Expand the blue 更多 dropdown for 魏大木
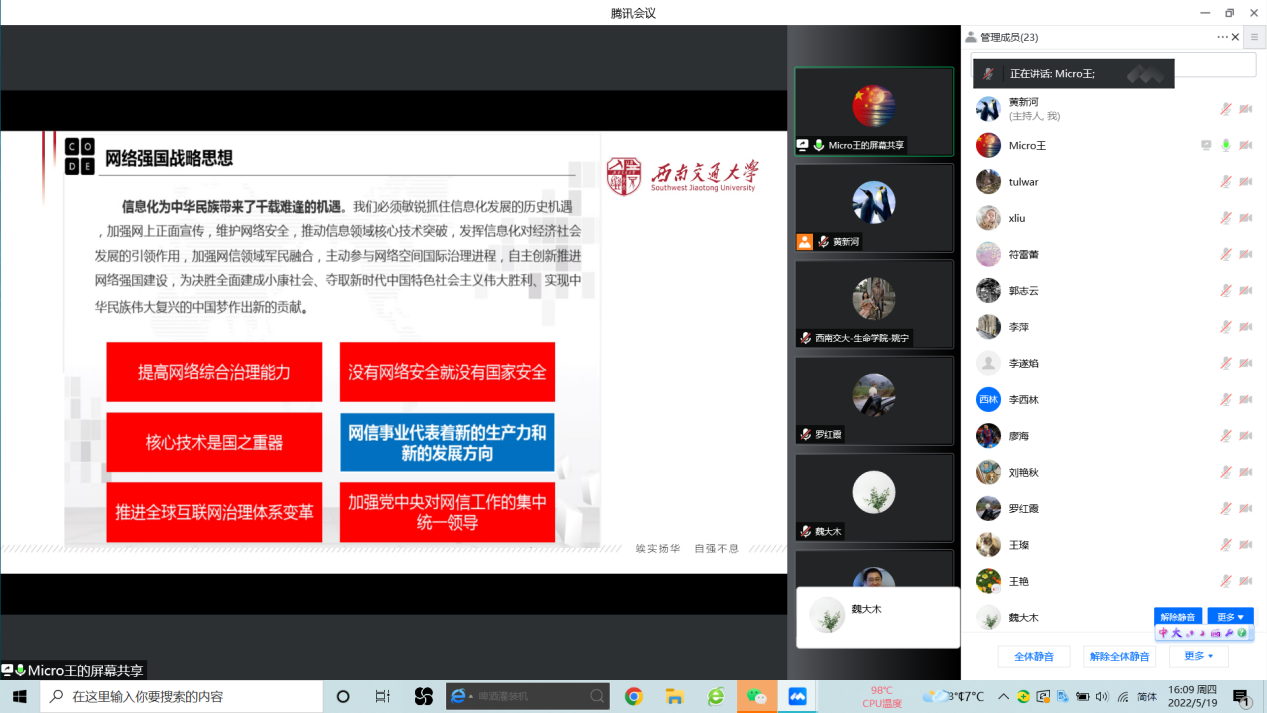This screenshot has width=1267, height=713. (1229, 617)
